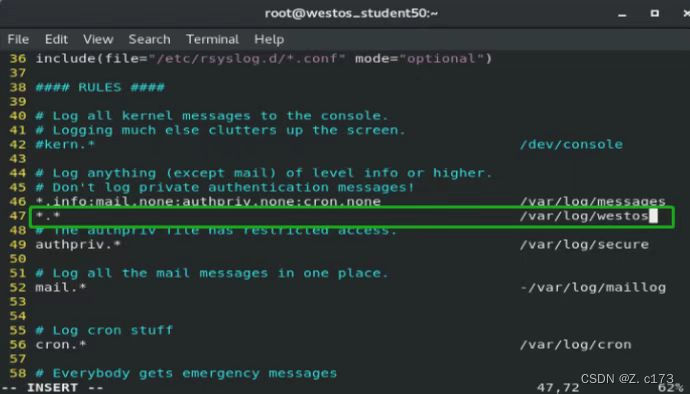Click the #### RULES #### comment
Viewport: 690px width, 394px height.
coord(100,87)
